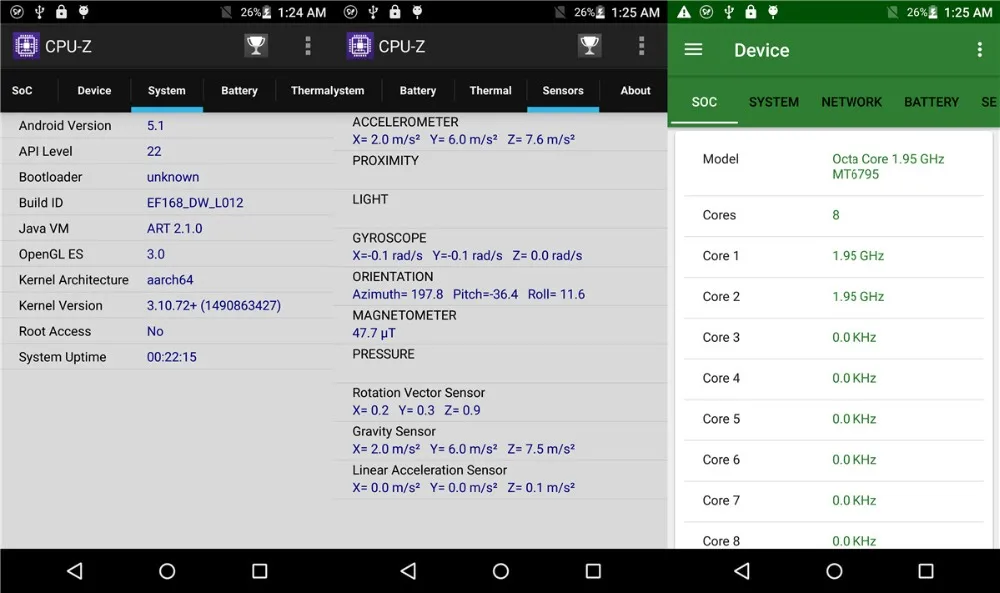Tap Android Version value 5.1
The image size is (1000, 593).
156,126
